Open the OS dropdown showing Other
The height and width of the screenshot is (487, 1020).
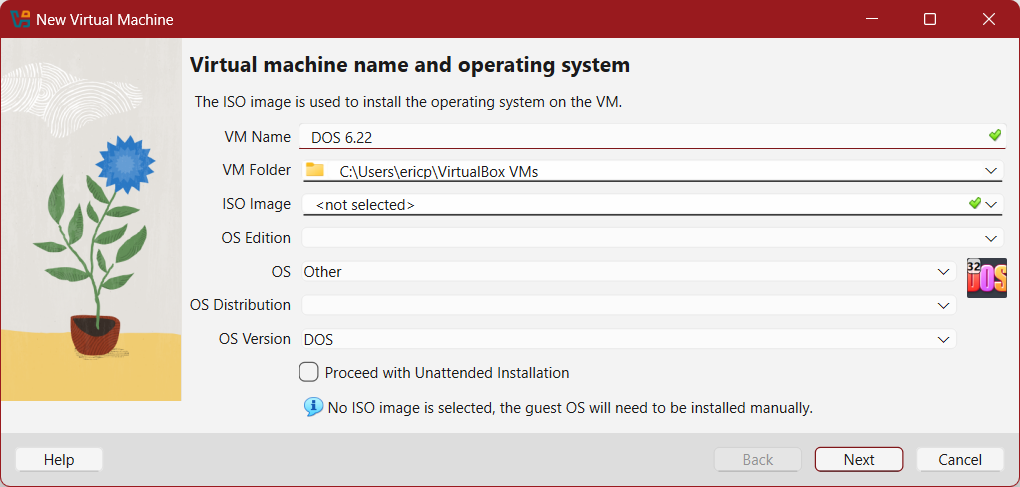pos(943,271)
